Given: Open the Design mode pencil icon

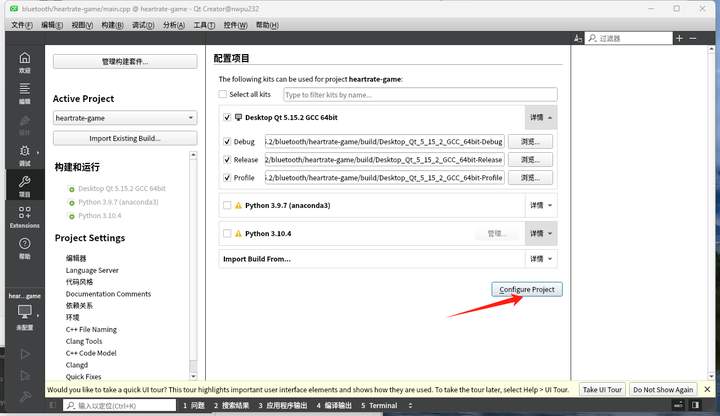Looking at the screenshot, I should (24, 121).
